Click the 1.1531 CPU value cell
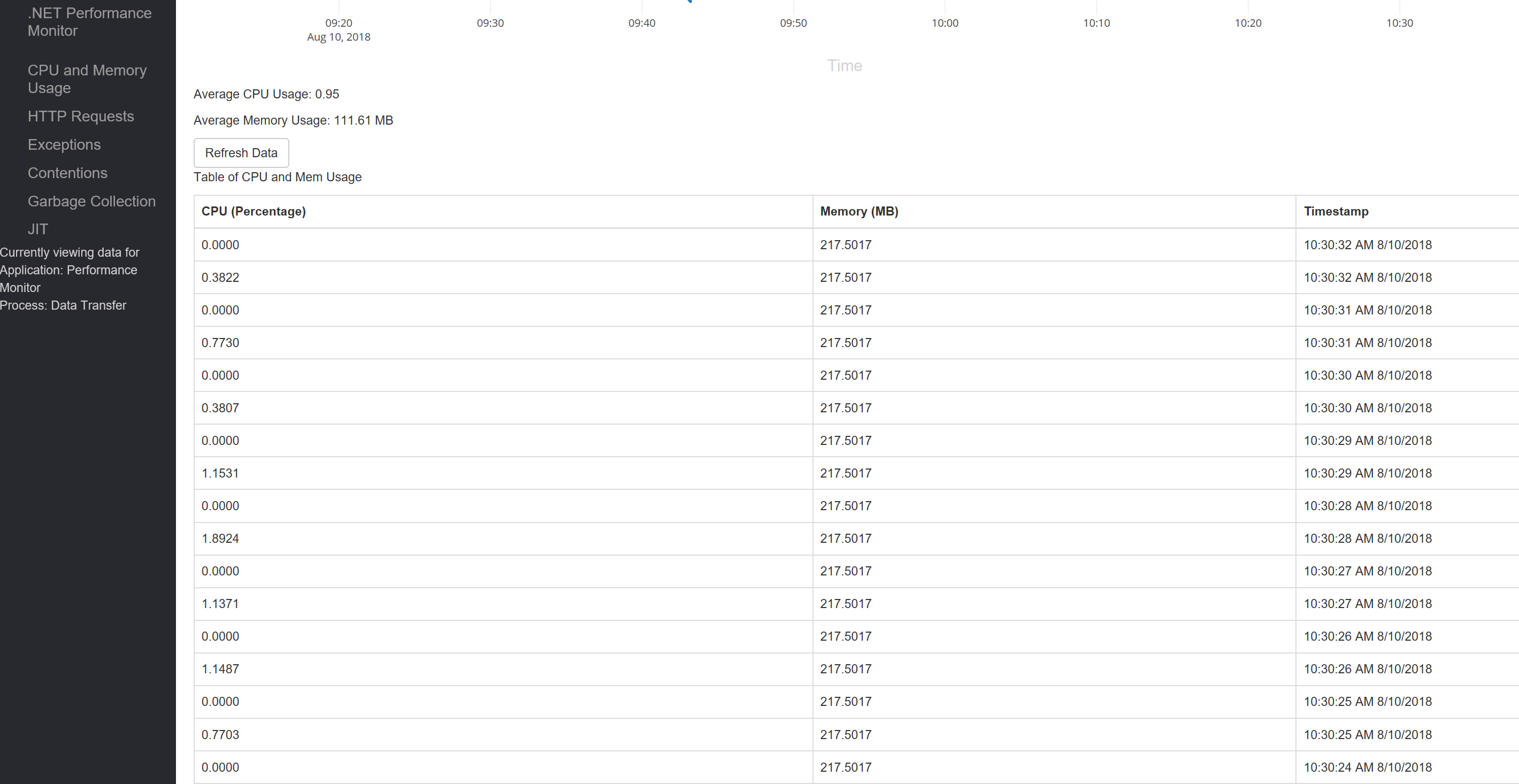This screenshot has width=1519, height=784. coord(220,473)
